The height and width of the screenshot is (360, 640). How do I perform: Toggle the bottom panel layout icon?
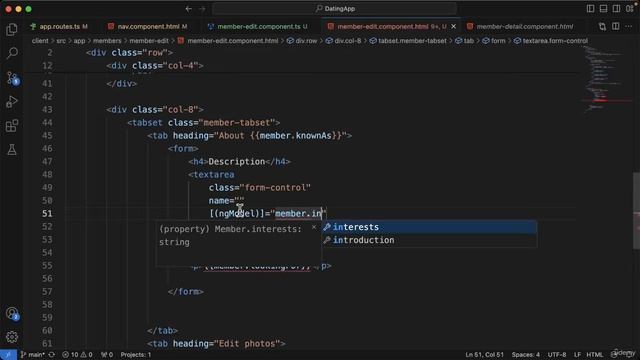(x=603, y=9)
